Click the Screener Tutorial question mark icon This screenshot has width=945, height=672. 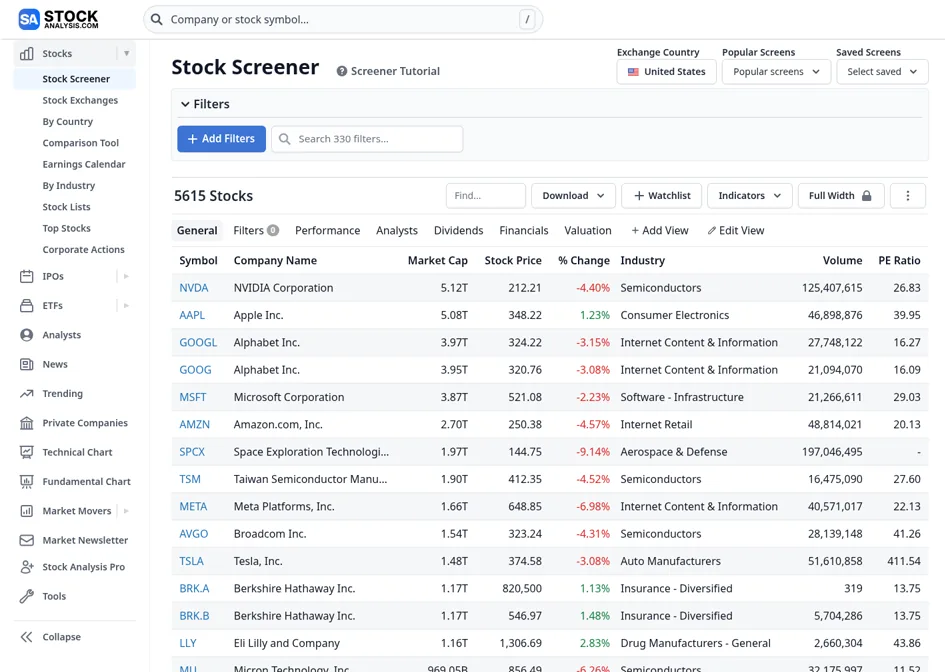342,71
